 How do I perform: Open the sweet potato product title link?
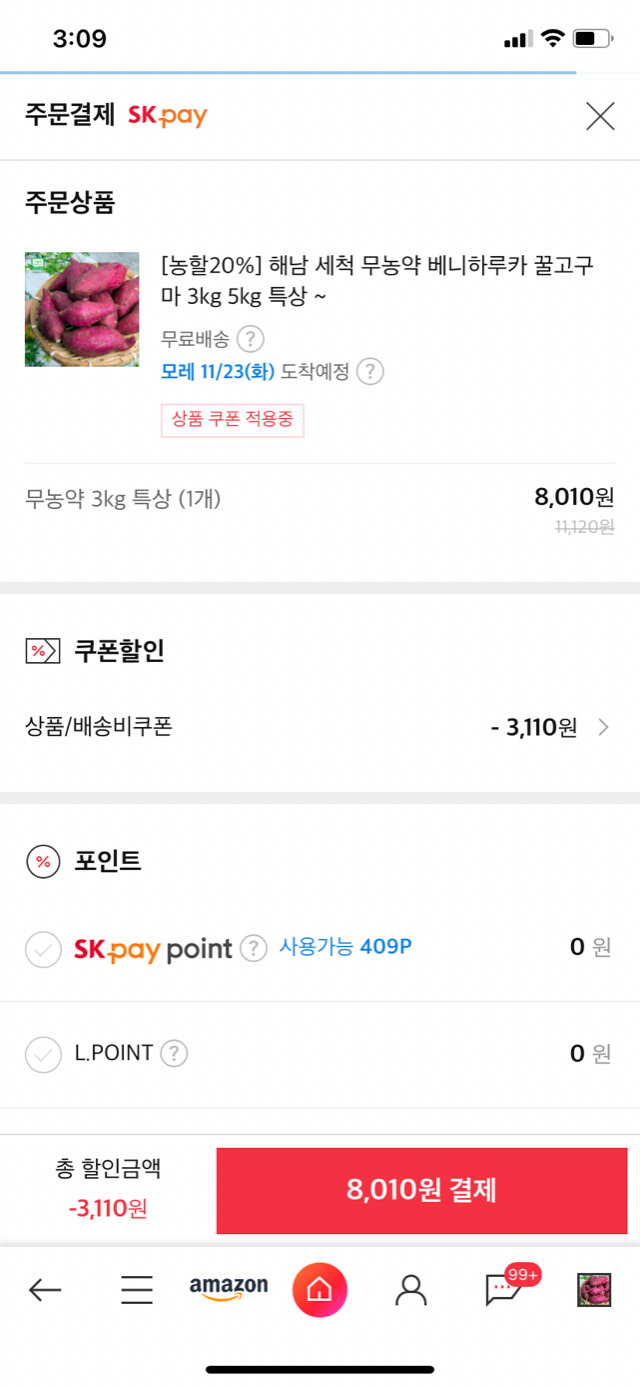coord(377,281)
